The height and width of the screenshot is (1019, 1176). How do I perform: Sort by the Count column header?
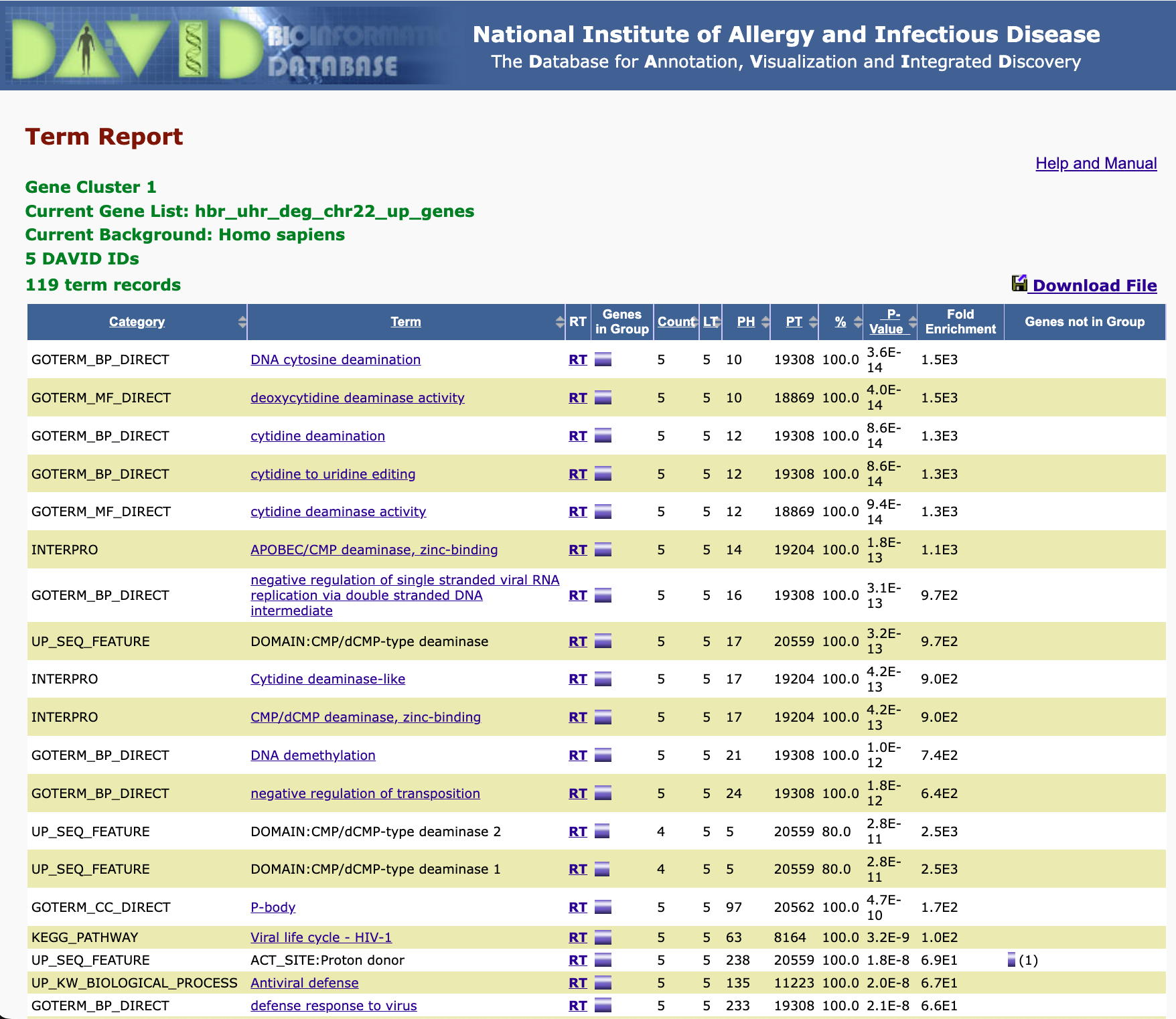pos(675,322)
